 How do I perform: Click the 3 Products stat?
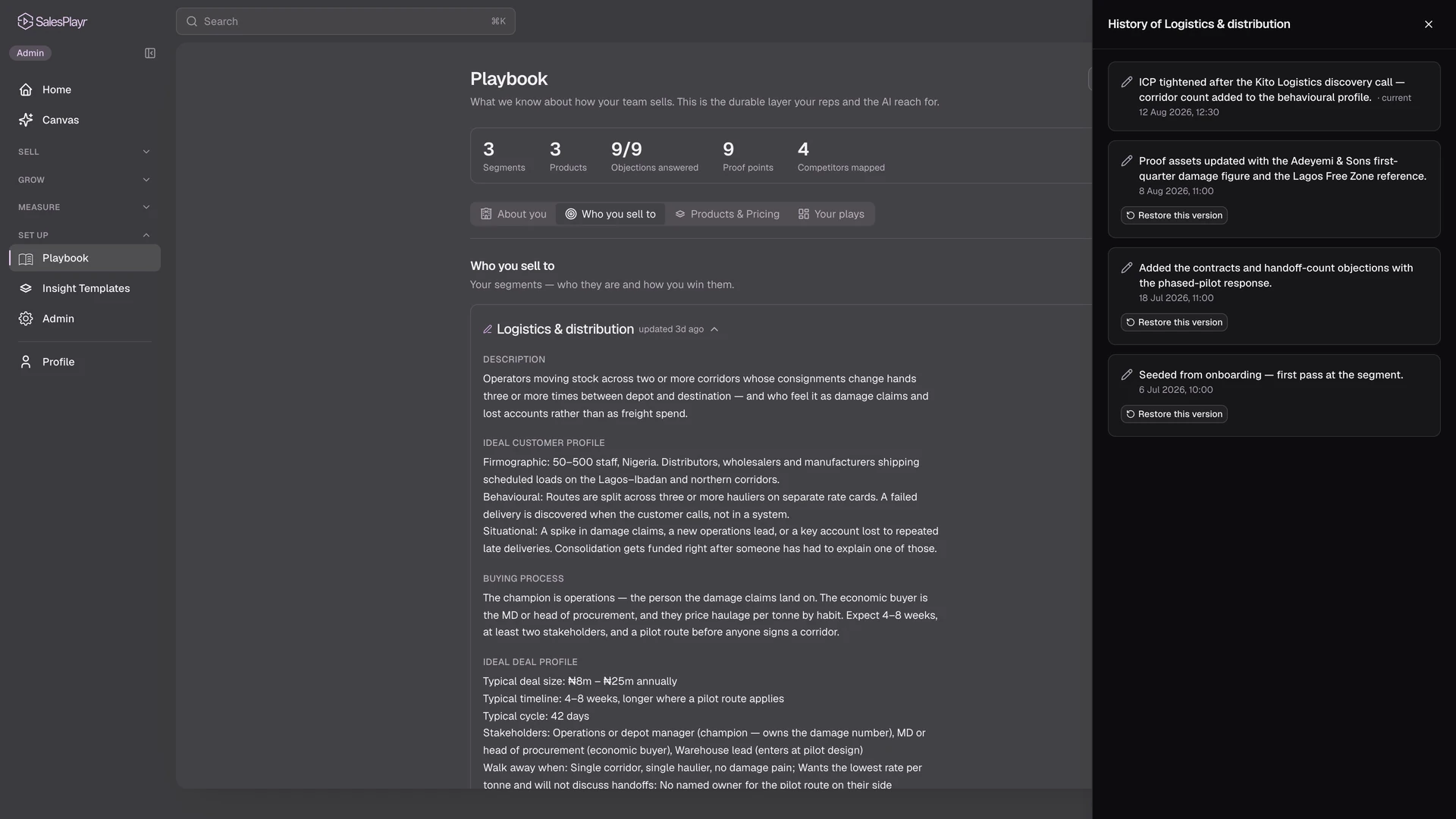tap(568, 155)
